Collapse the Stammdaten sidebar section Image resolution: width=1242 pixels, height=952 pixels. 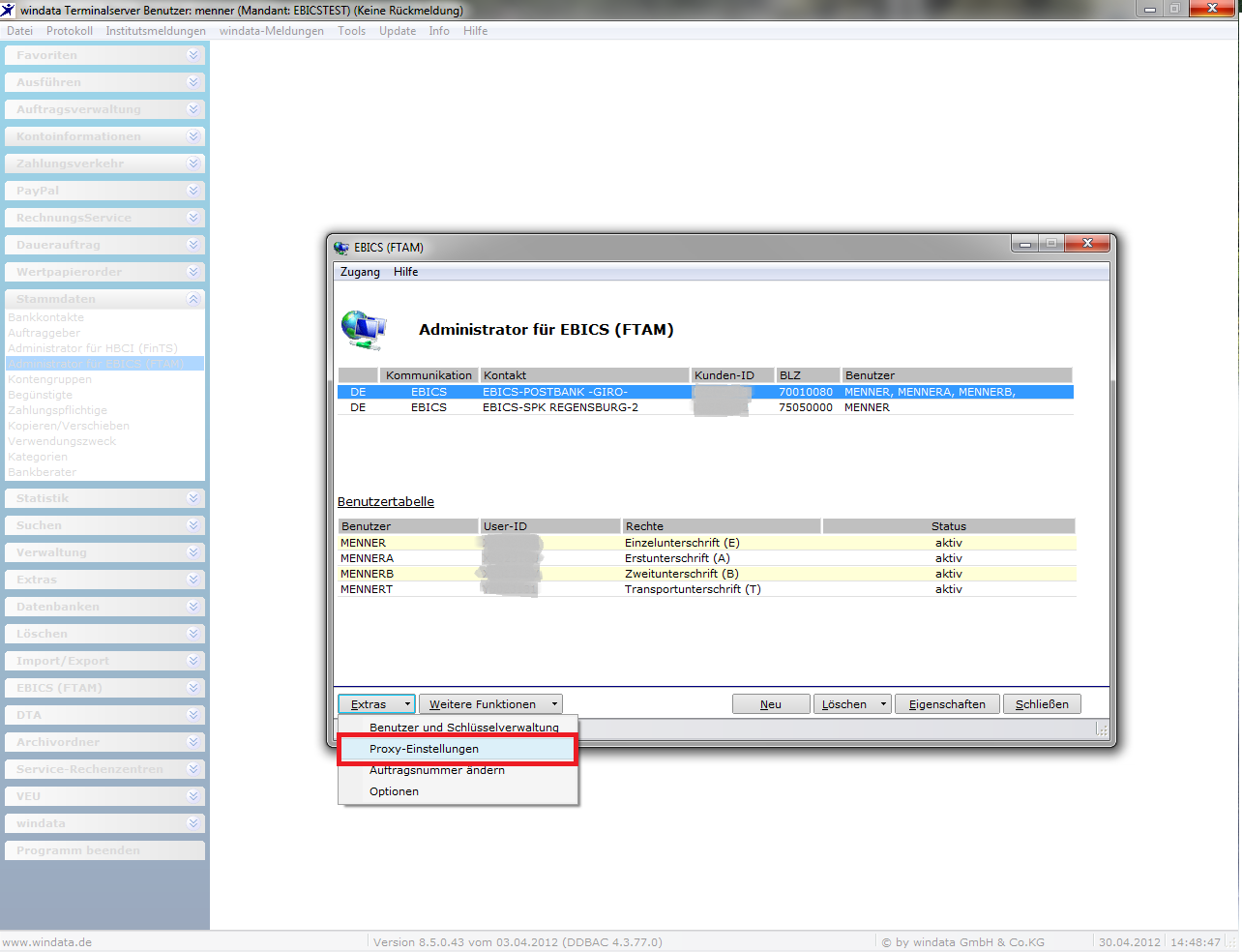[193, 299]
